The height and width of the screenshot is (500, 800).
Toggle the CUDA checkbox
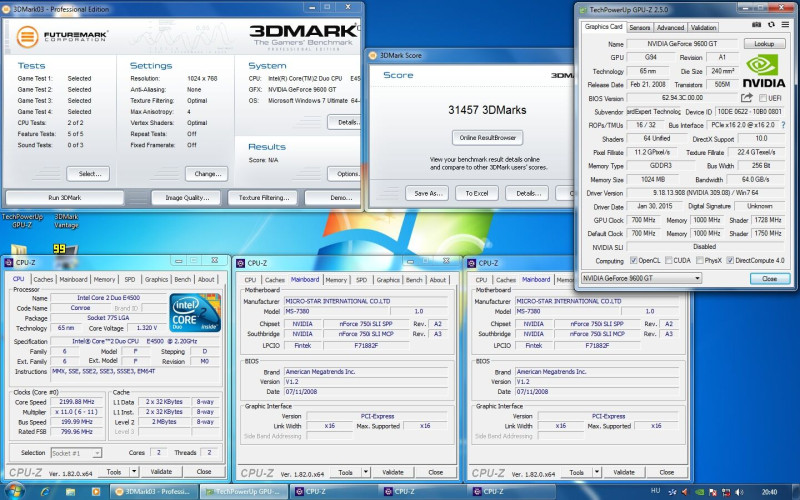(668, 260)
